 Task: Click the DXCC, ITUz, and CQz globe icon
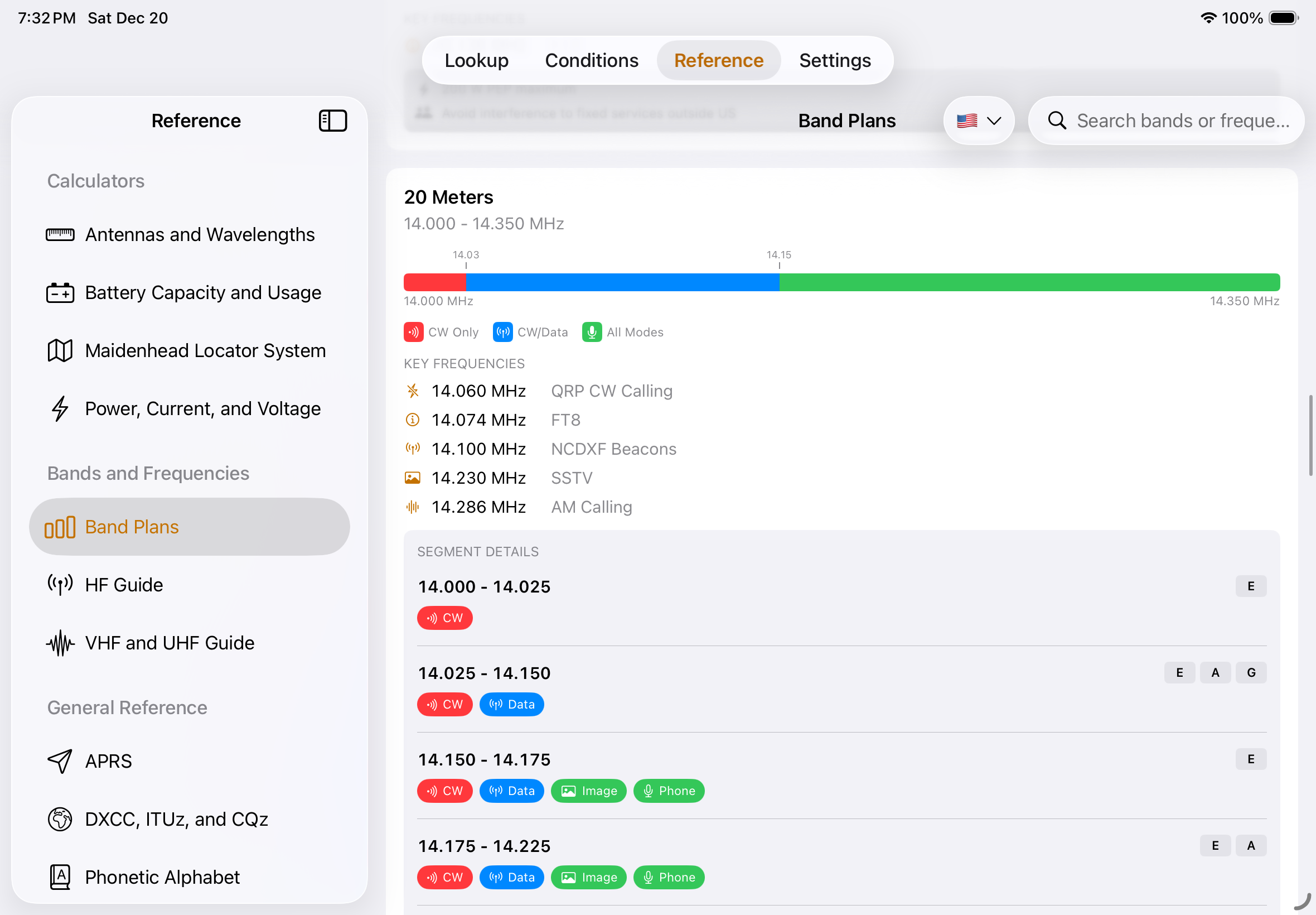60,818
